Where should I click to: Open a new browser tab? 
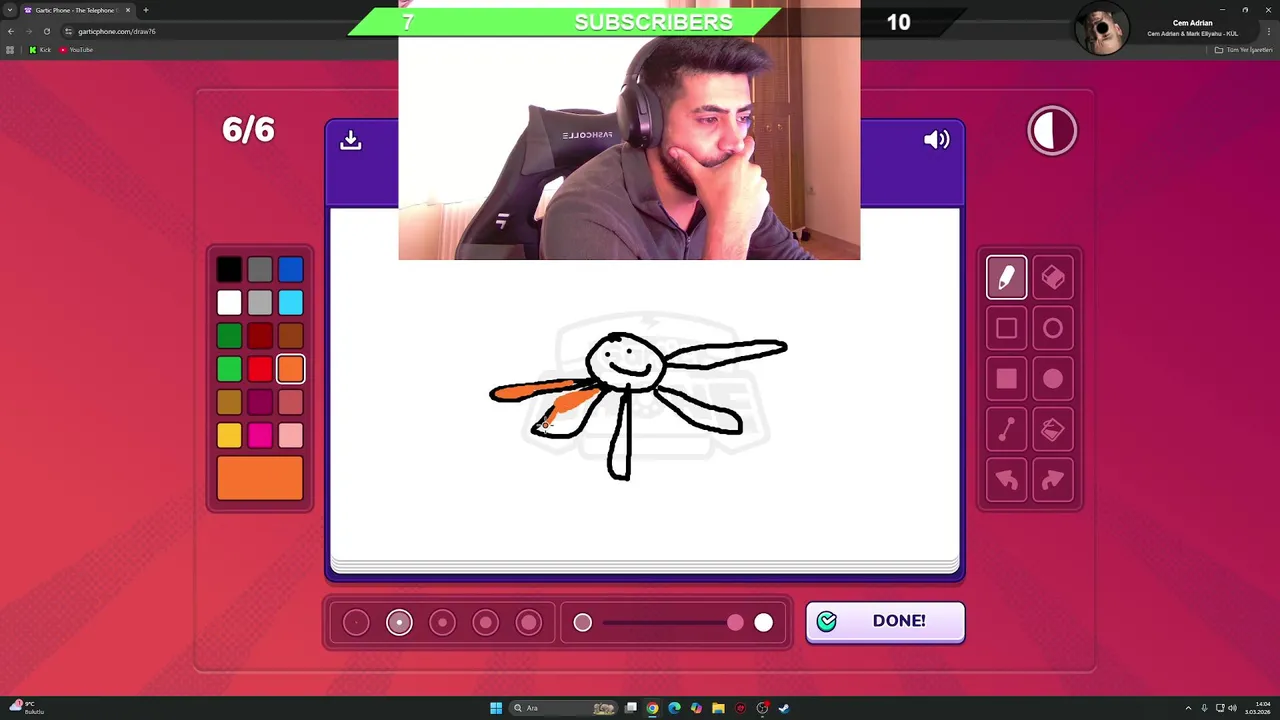click(x=146, y=10)
